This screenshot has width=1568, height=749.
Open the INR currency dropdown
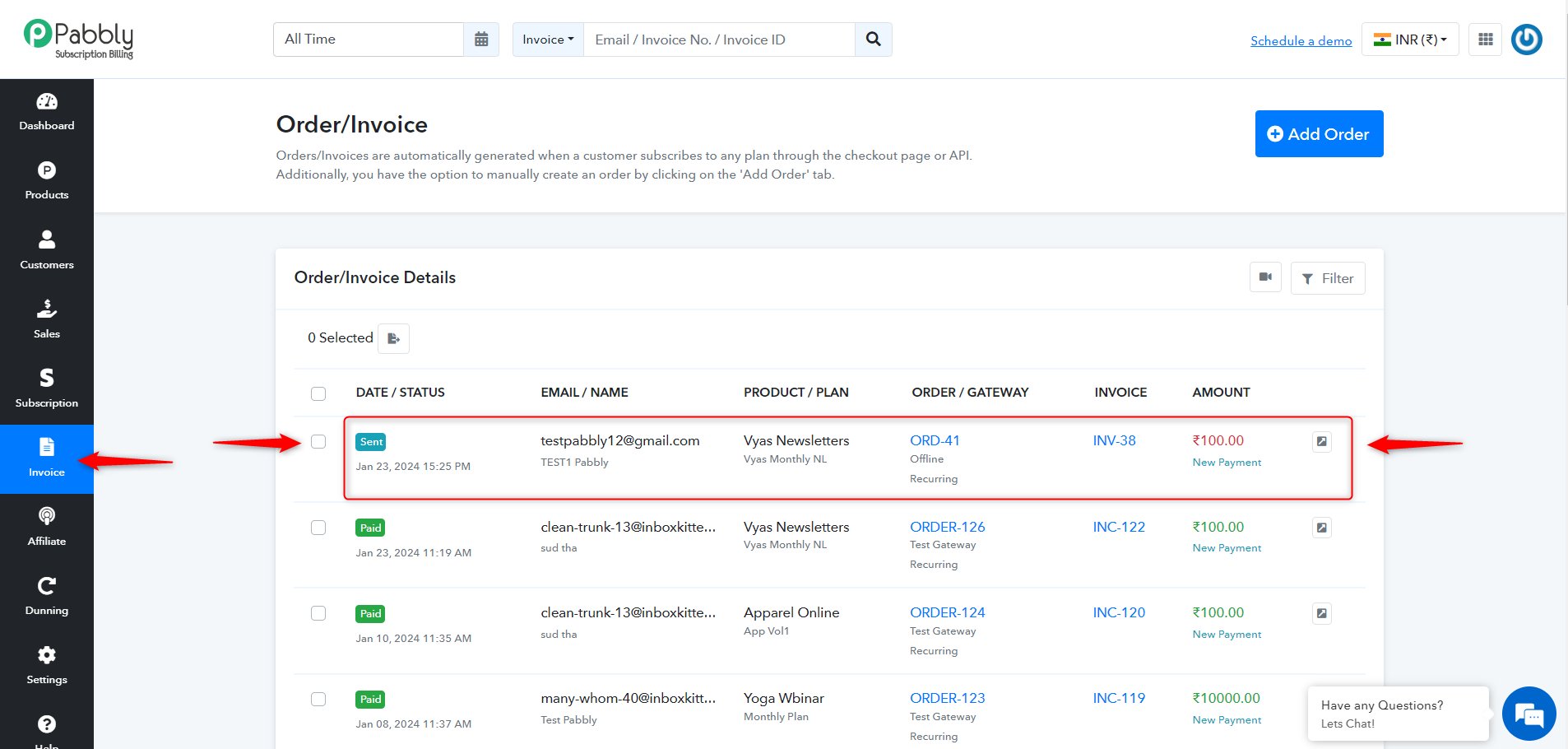click(x=1410, y=40)
